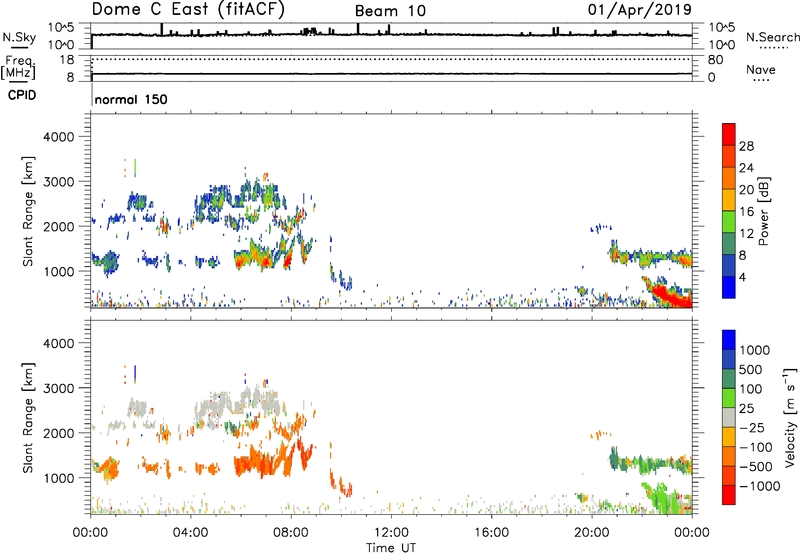
Task: Click the "12" value on Power colorbar
Action: (746, 234)
